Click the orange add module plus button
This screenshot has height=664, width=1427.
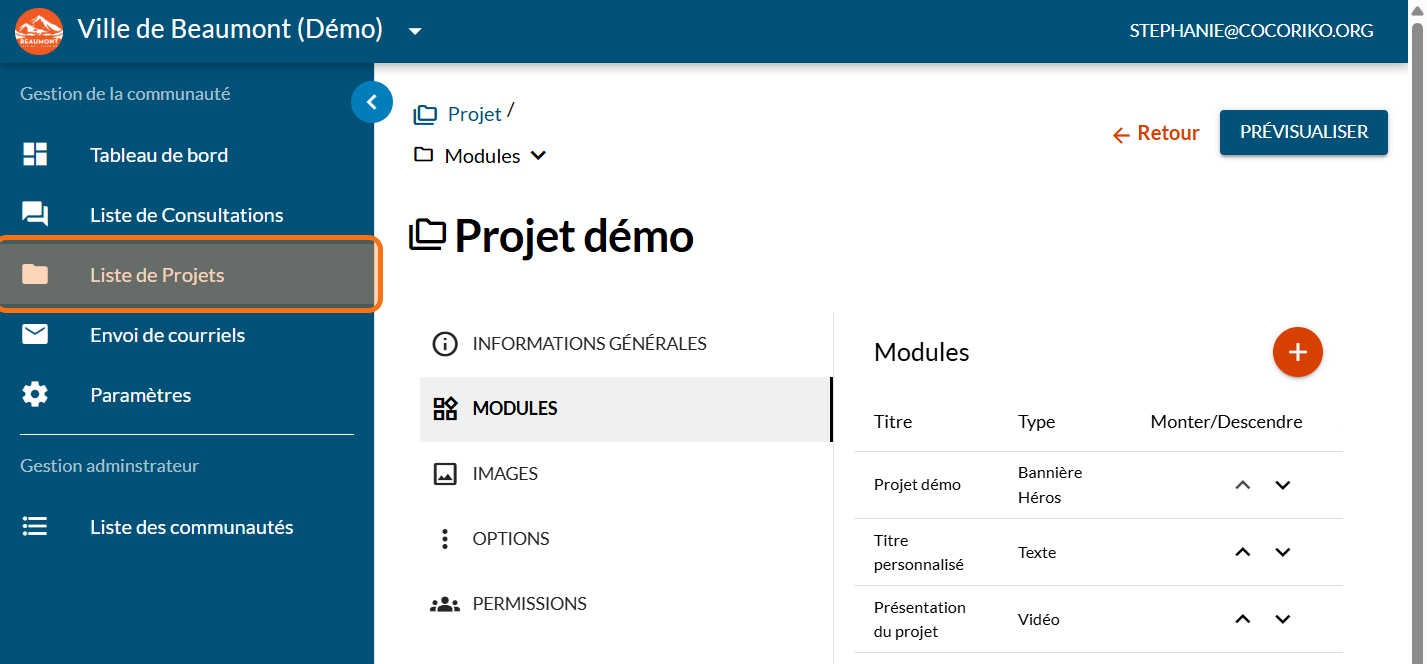tap(1297, 352)
